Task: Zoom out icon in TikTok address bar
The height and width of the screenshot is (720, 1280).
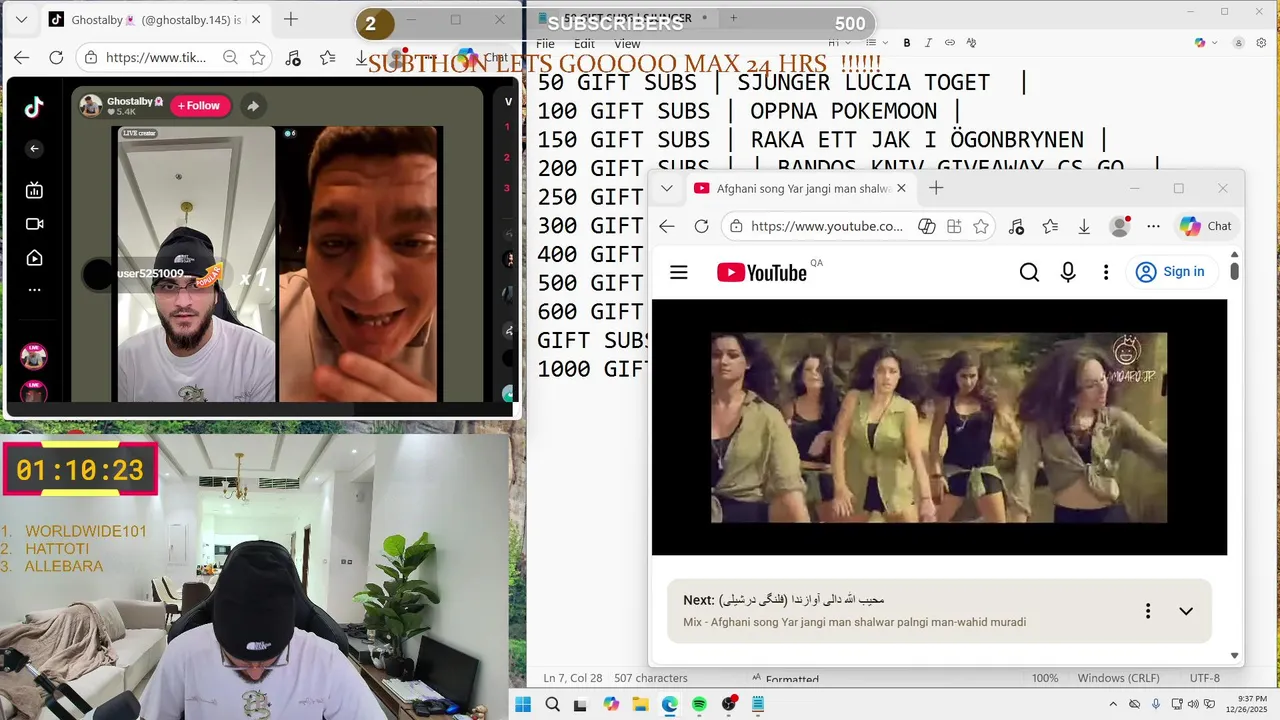Action: [x=230, y=58]
